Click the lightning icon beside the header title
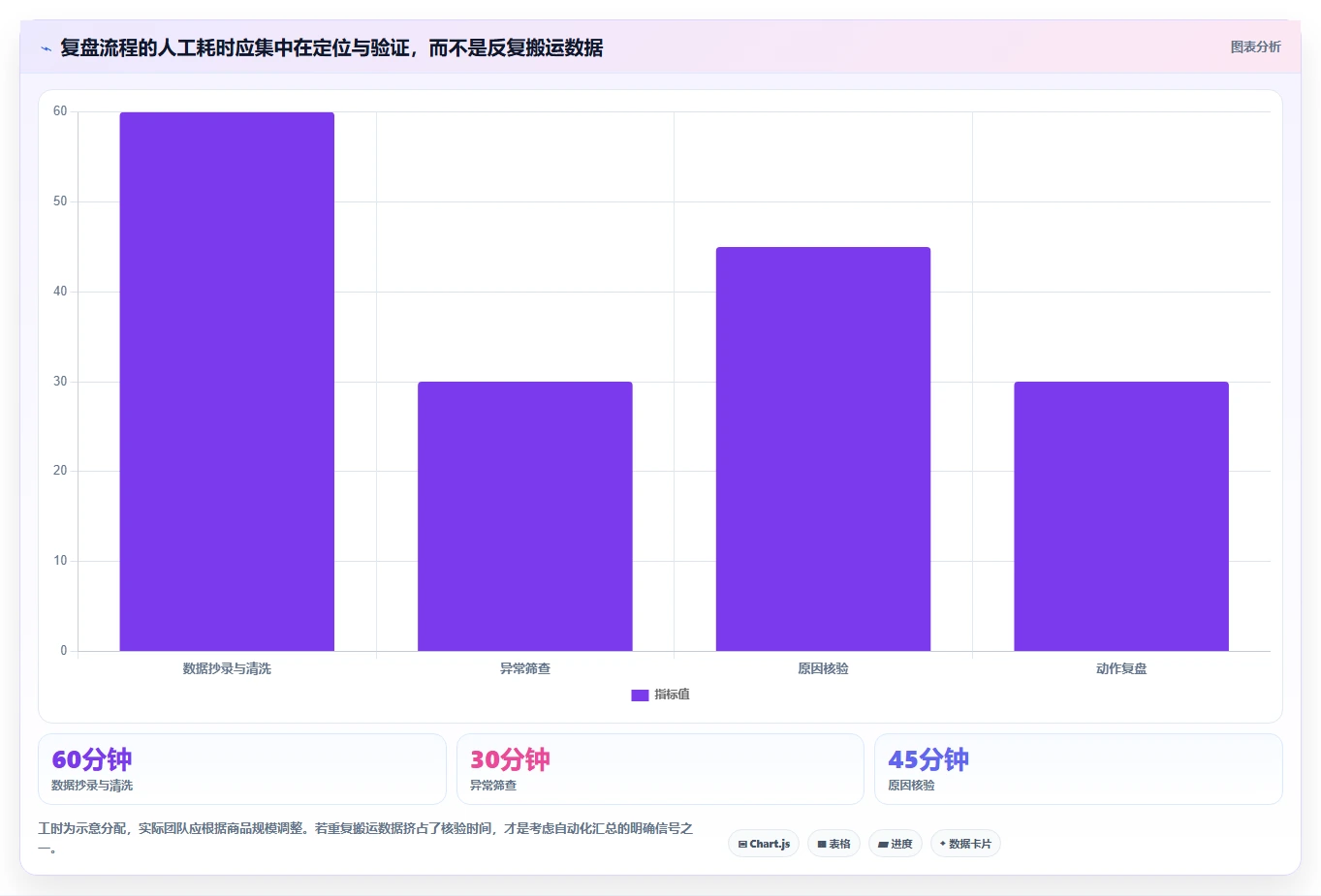 click(x=46, y=48)
